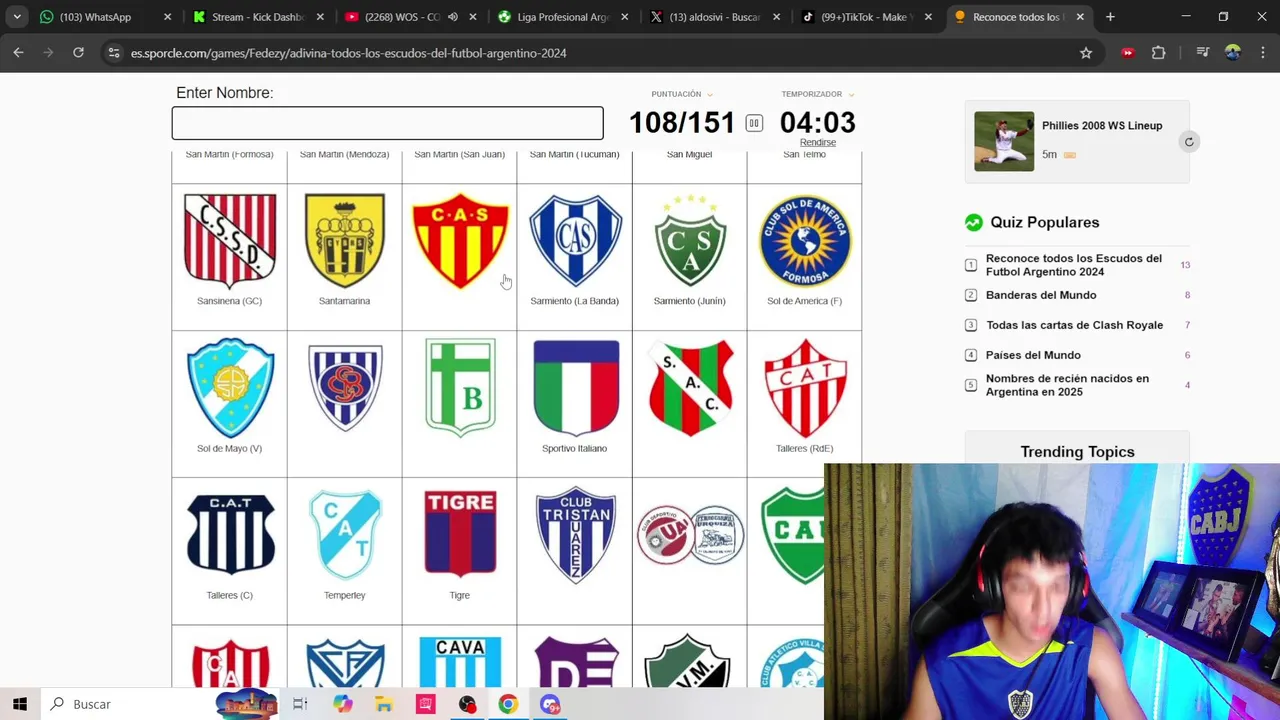Close the WhatsApp tab
The width and height of the screenshot is (1280, 720).
(x=167, y=17)
